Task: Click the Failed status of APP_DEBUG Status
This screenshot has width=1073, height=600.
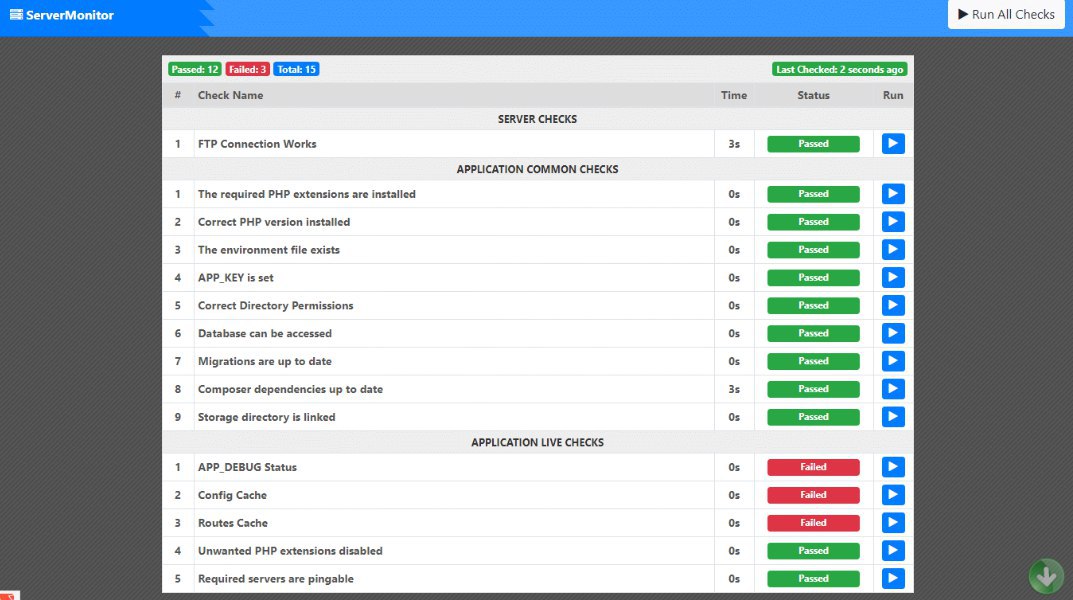Action: tap(813, 467)
